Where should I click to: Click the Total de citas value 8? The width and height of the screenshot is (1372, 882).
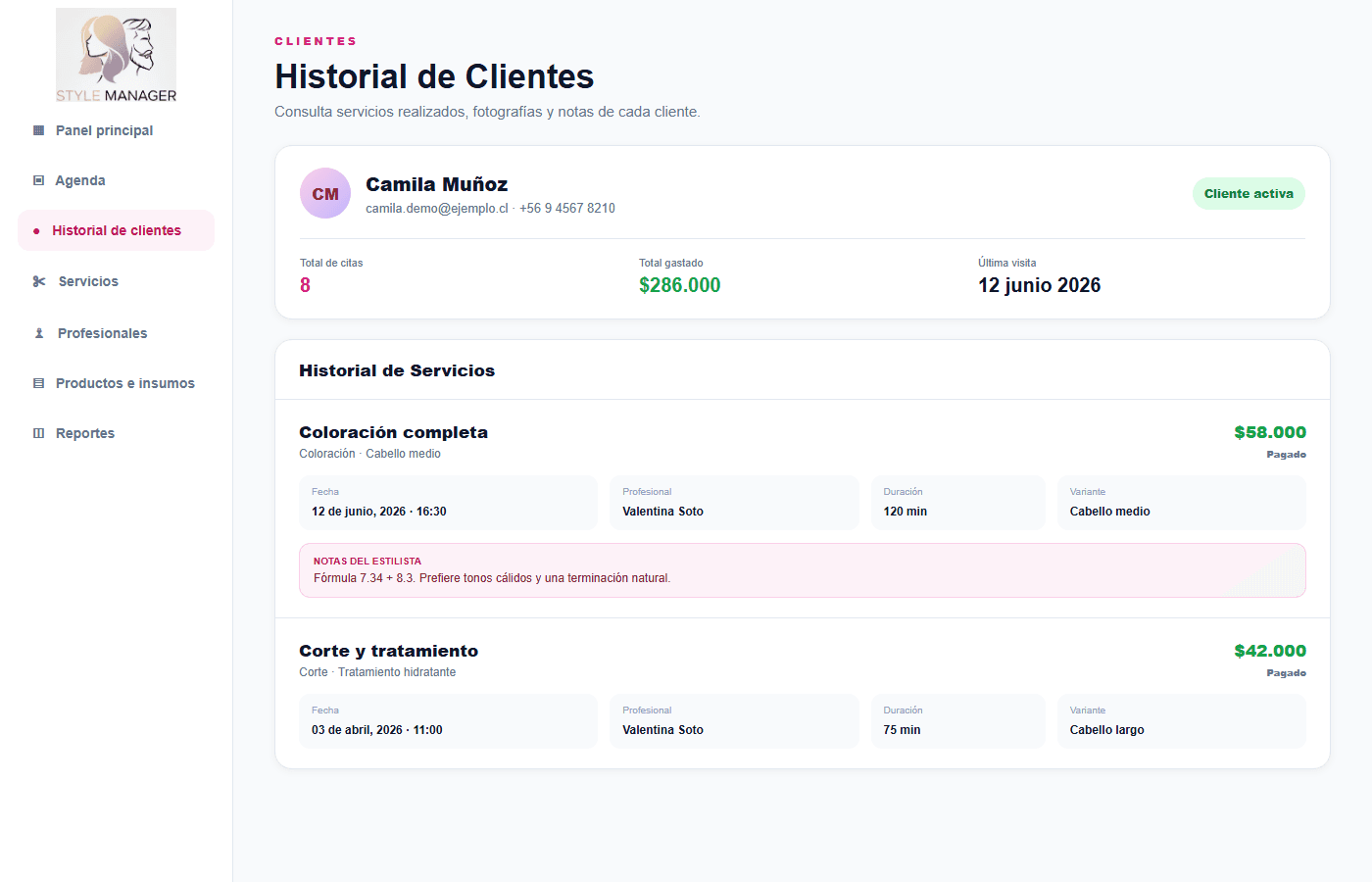click(305, 285)
